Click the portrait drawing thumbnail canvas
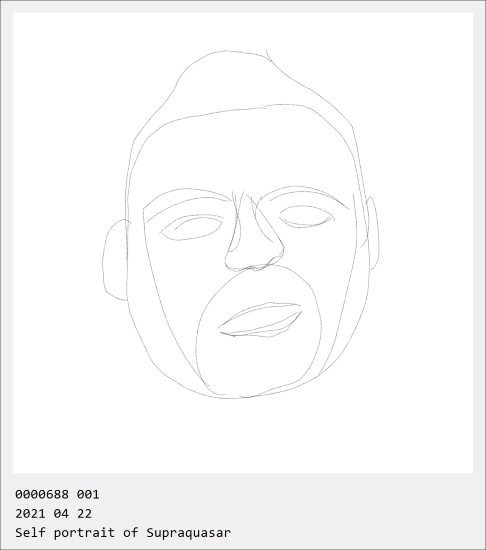 [243, 243]
